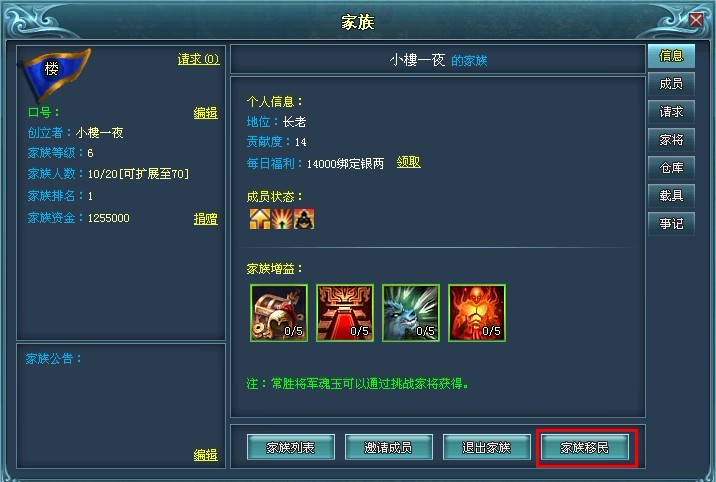Click the 捐赠 link beside family funds
This screenshot has height=482, width=716.
tap(205, 219)
